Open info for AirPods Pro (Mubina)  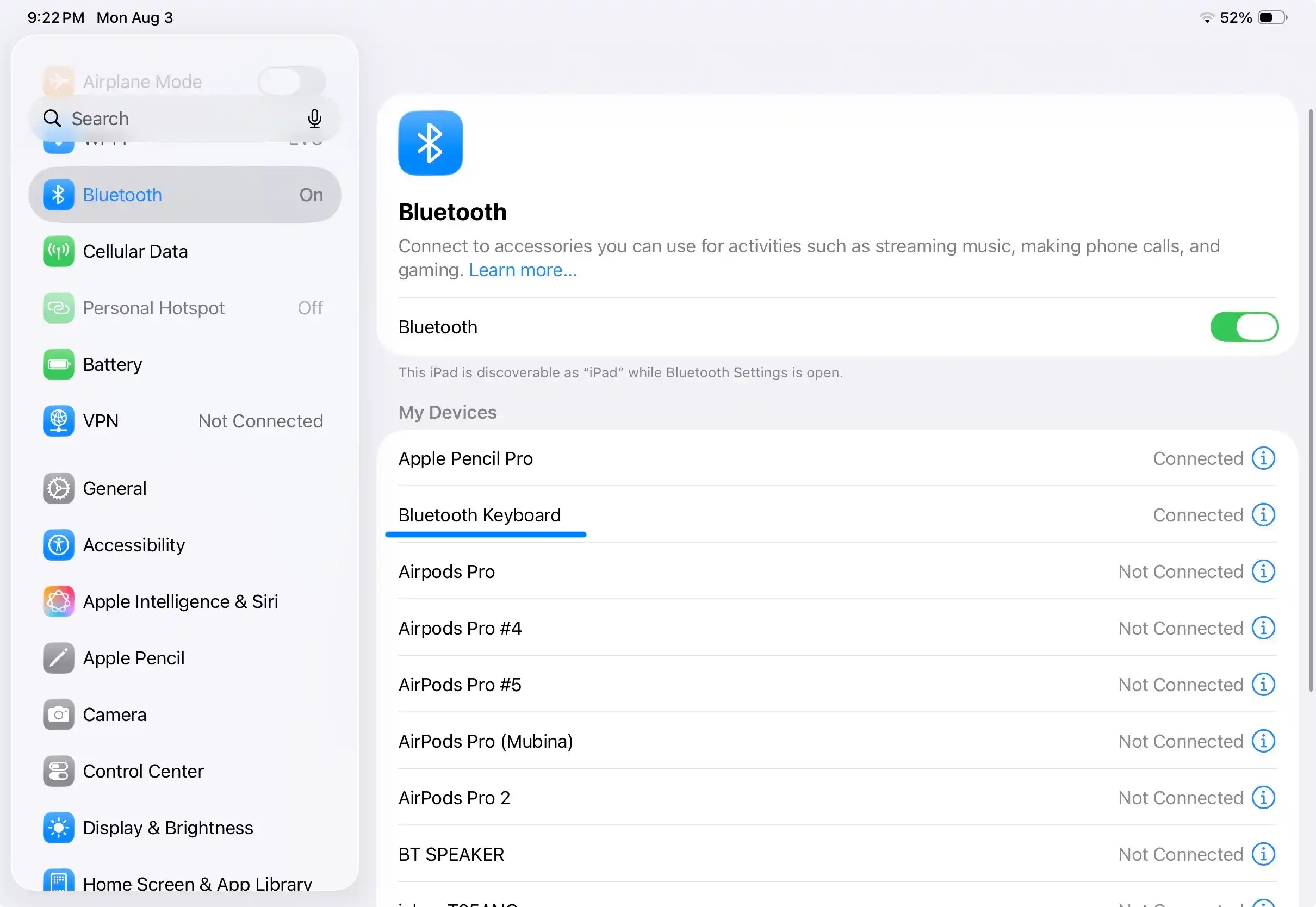coord(1263,741)
